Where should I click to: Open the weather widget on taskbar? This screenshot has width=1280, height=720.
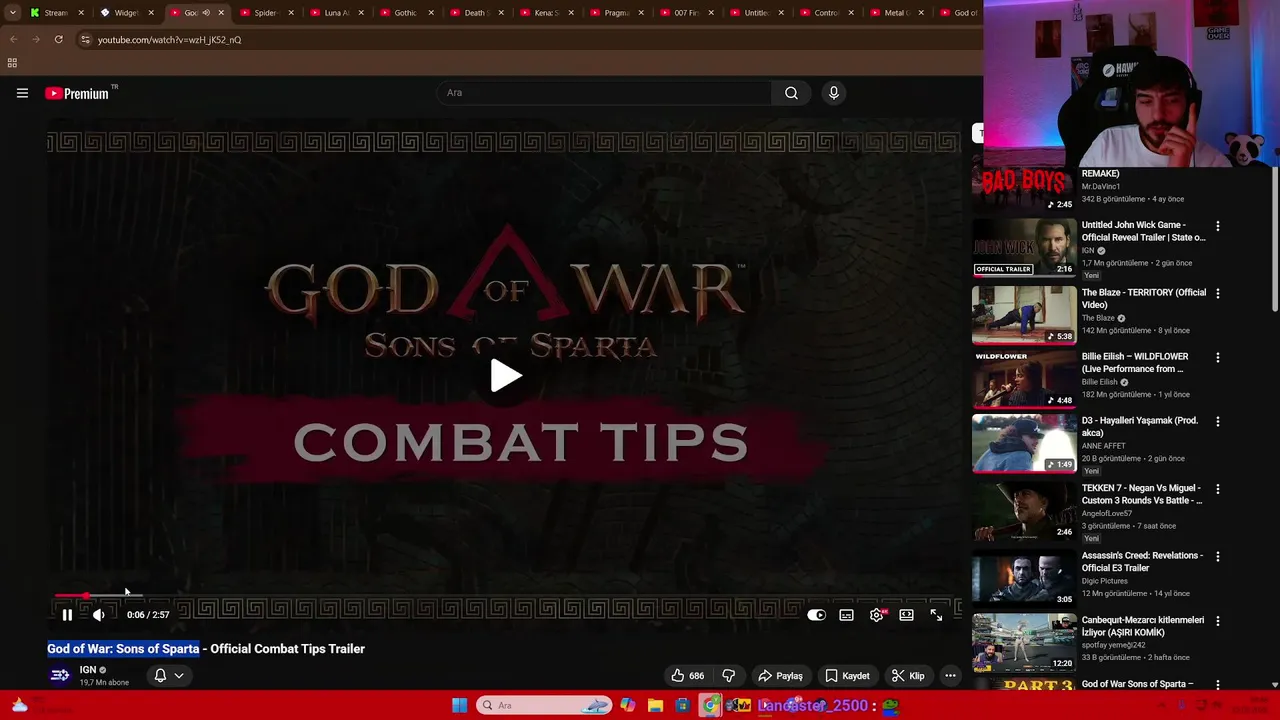tap(20, 705)
